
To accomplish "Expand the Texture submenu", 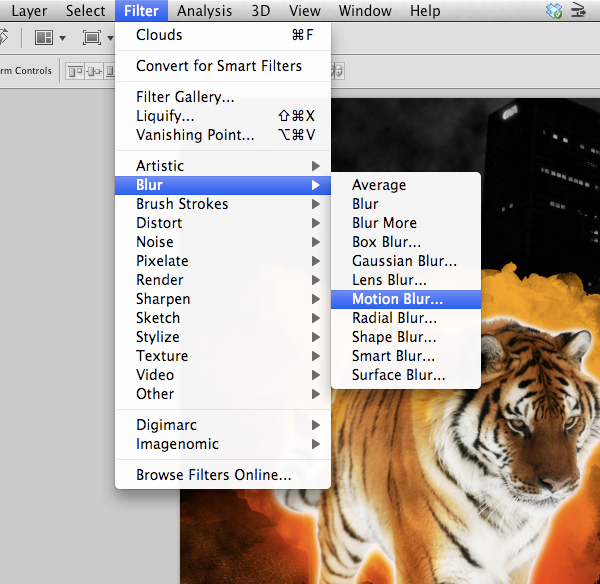I will tap(223, 356).
